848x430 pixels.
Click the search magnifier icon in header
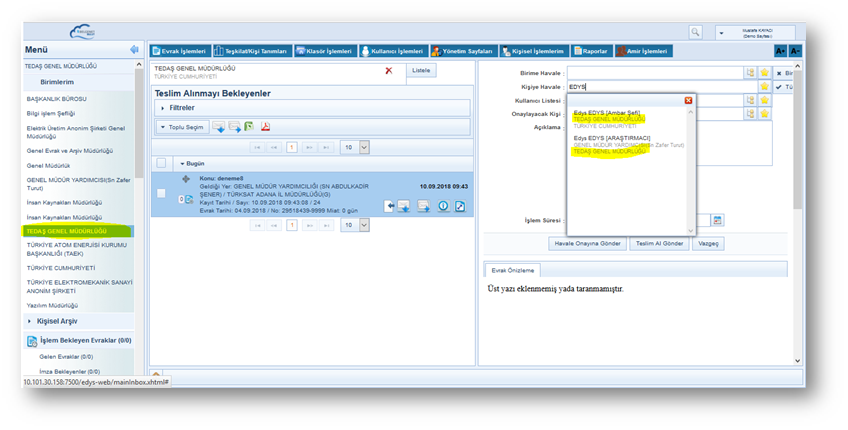pyautogui.click(x=696, y=33)
